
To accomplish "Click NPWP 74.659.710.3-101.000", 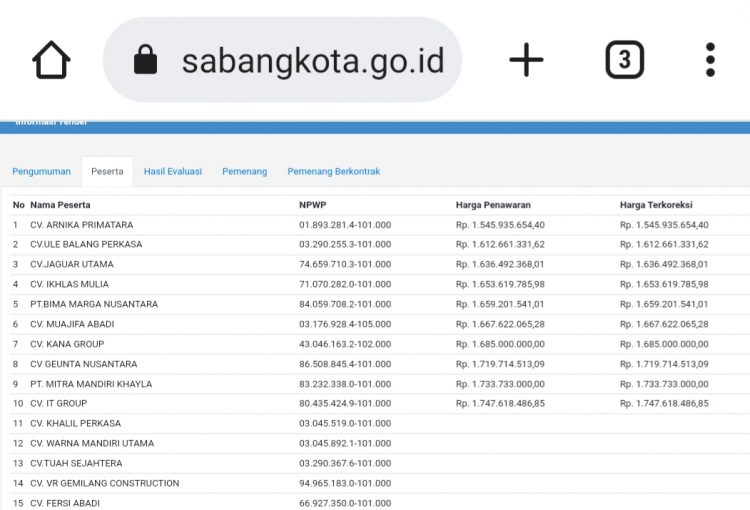I will 345,264.
